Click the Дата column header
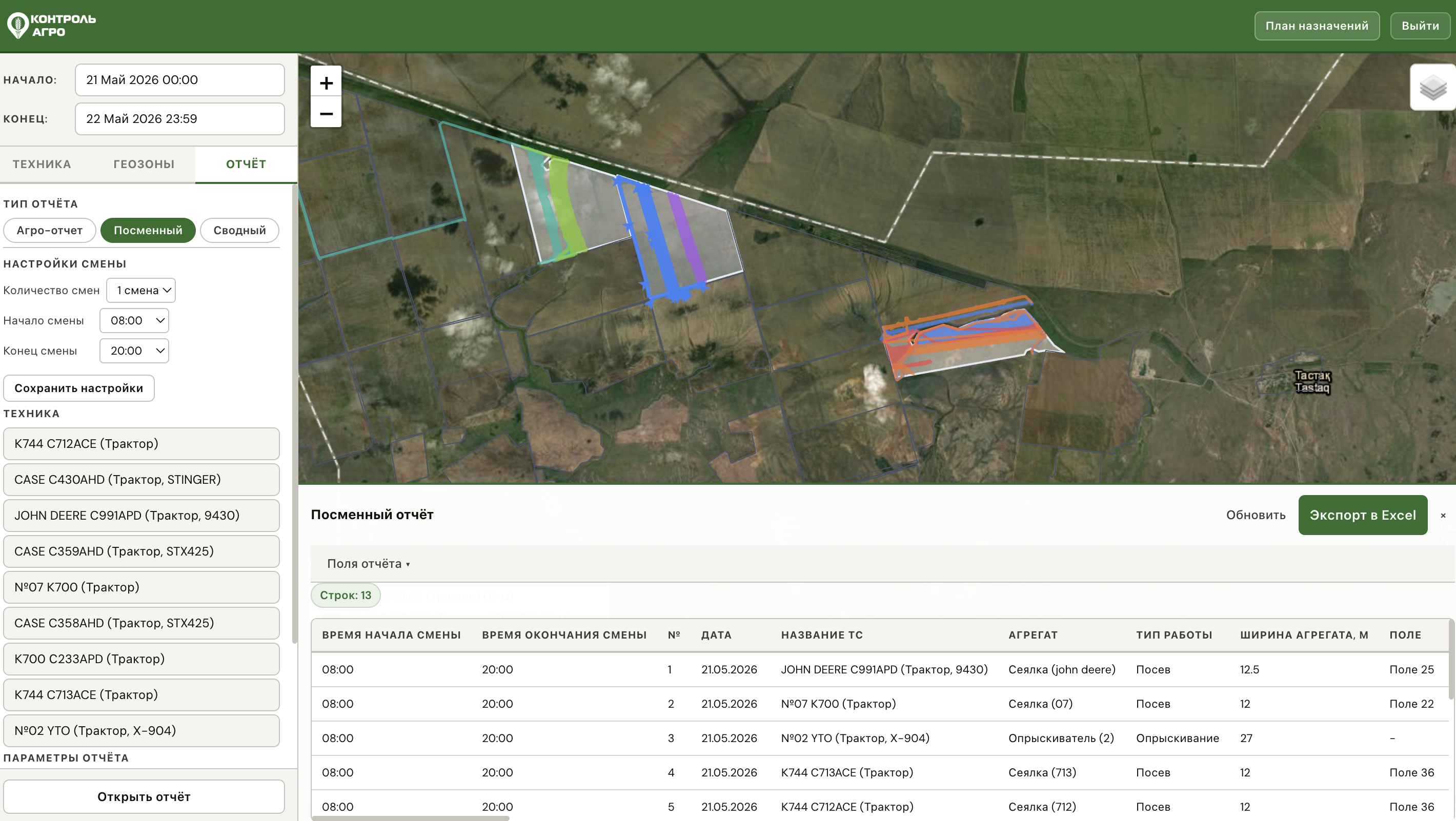Viewport: 1456px width, 821px height. pyautogui.click(x=716, y=635)
